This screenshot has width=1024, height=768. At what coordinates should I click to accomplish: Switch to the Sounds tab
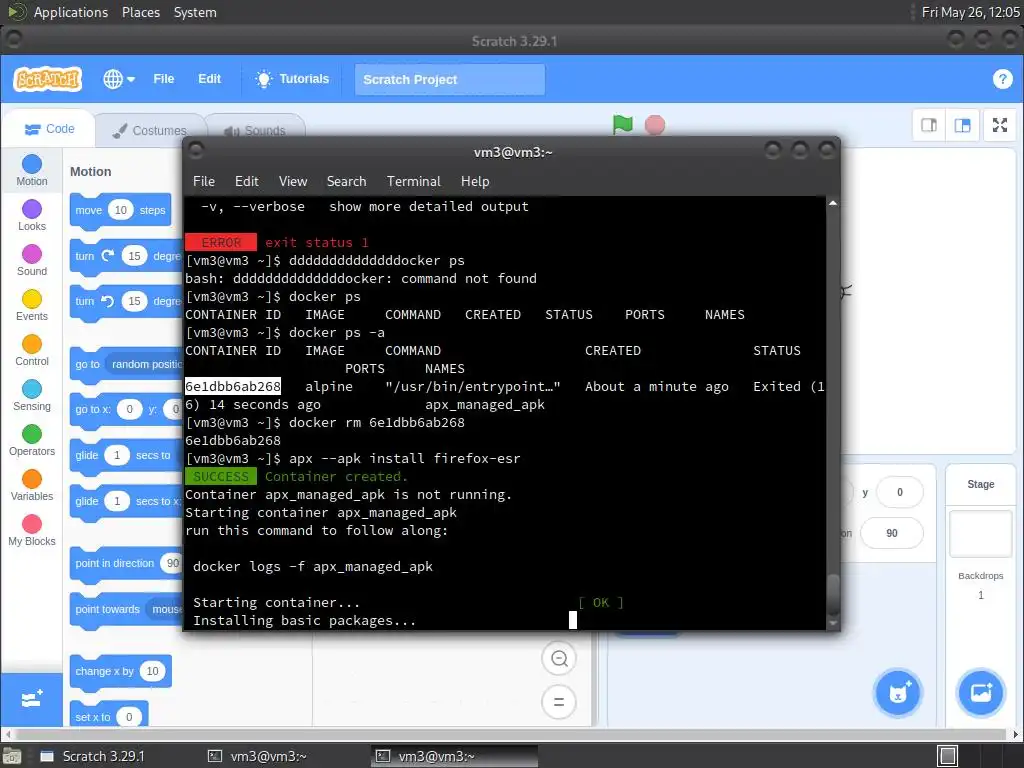point(255,131)
